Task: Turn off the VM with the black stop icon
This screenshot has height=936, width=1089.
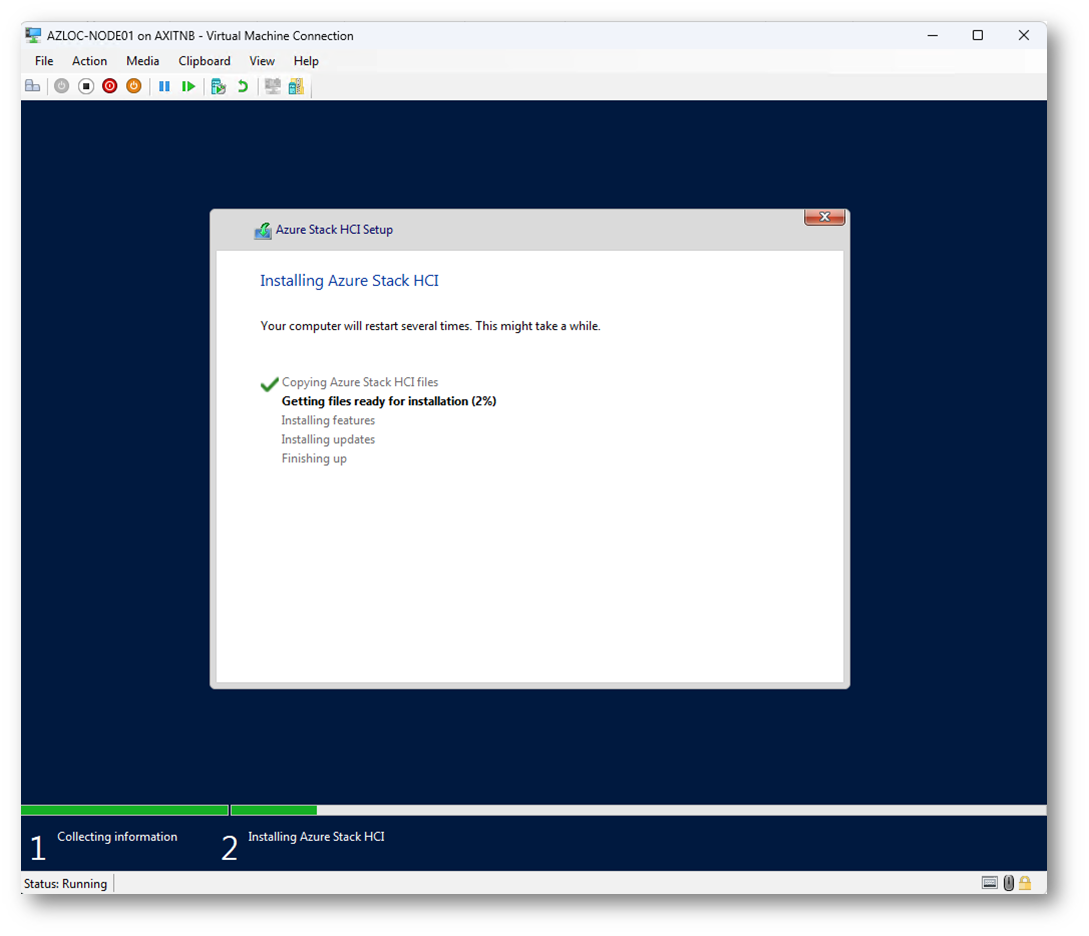Action: click(86, 87)
